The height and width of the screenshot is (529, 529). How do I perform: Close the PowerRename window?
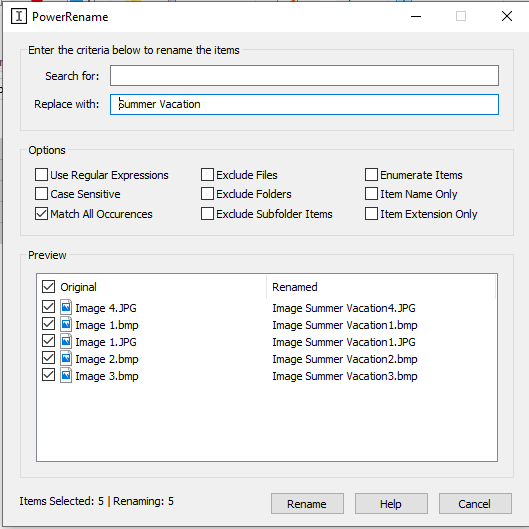click(507, 16)
